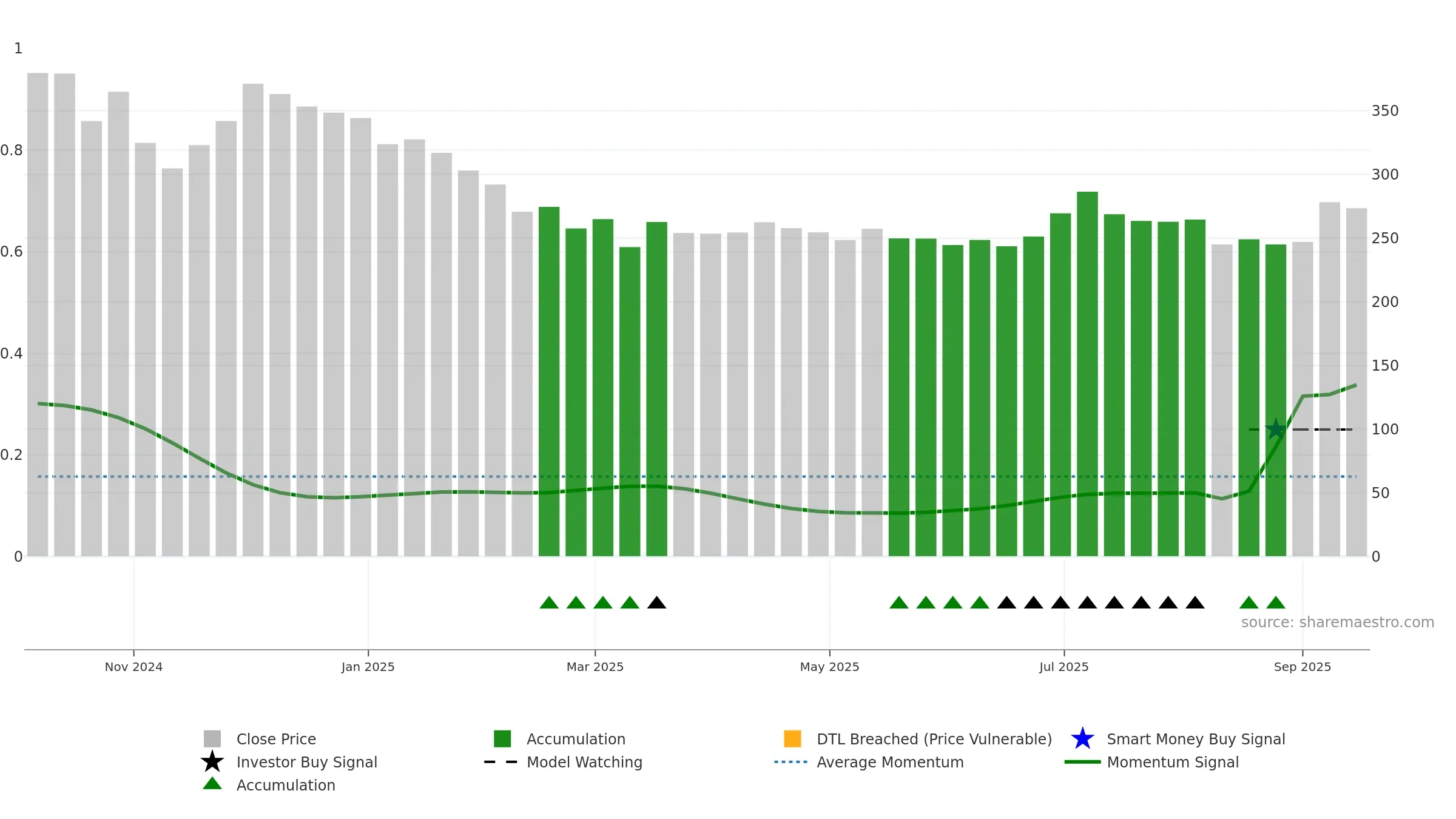This screenshot has height=819, width=1456.
Task: Click the Nov 2024 axis label
Action: [133, 667]
